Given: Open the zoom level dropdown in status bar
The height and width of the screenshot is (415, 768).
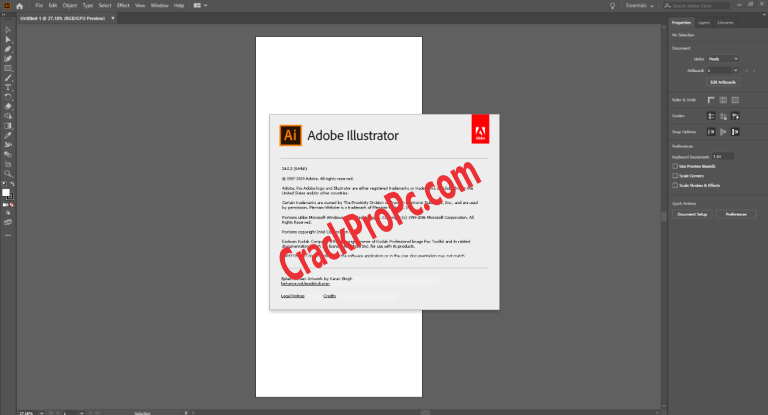Looking at the screenshot, I should [x=42, y=413].
